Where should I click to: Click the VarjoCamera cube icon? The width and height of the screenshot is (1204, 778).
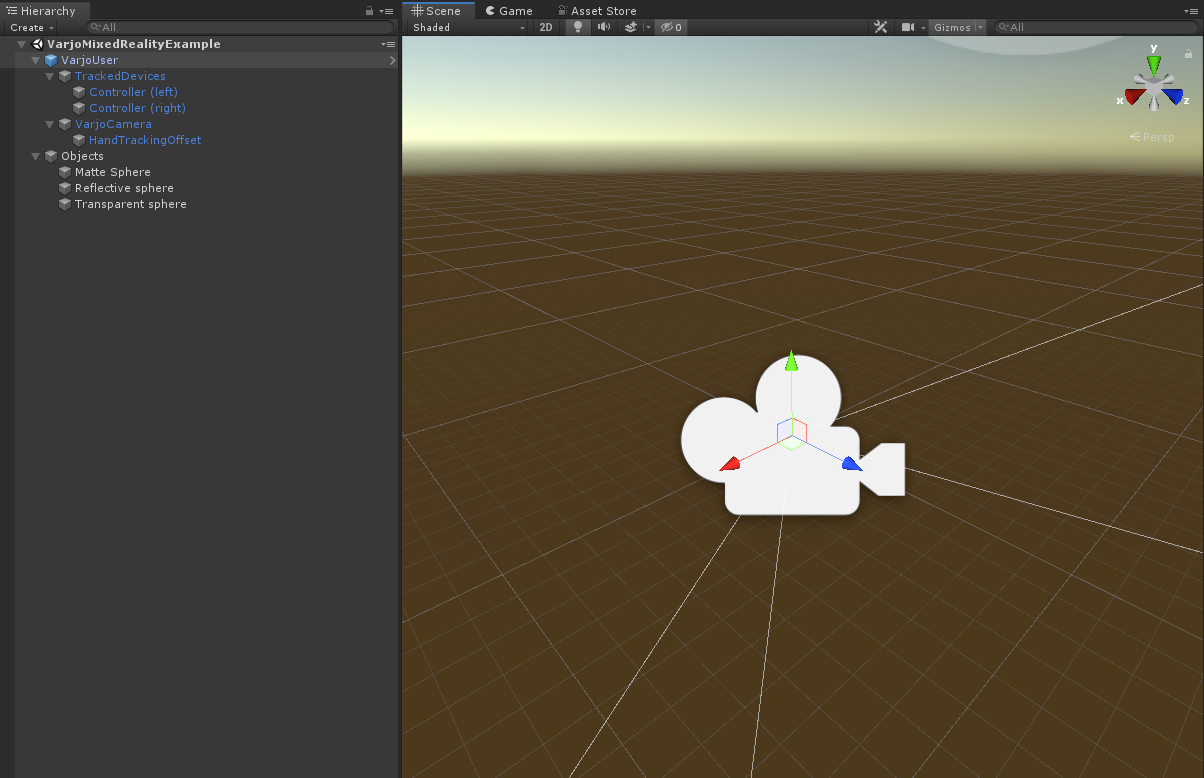point(65,124)
